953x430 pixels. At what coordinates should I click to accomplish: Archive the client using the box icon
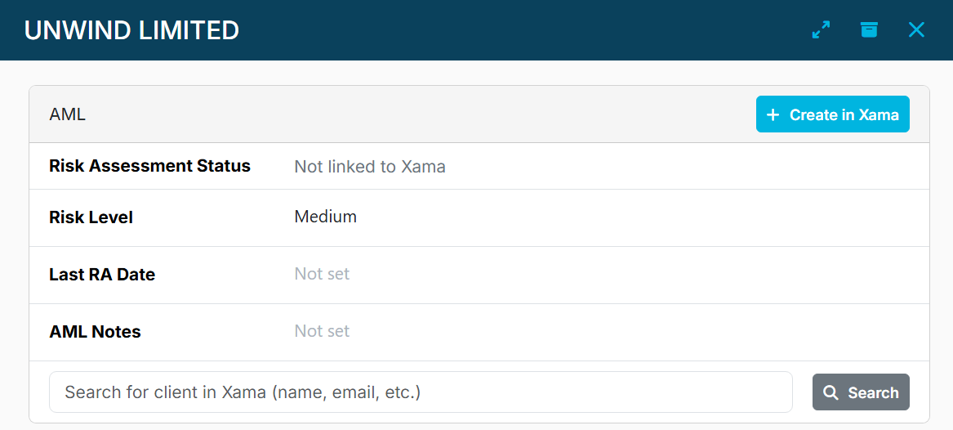tap(869, 30)
